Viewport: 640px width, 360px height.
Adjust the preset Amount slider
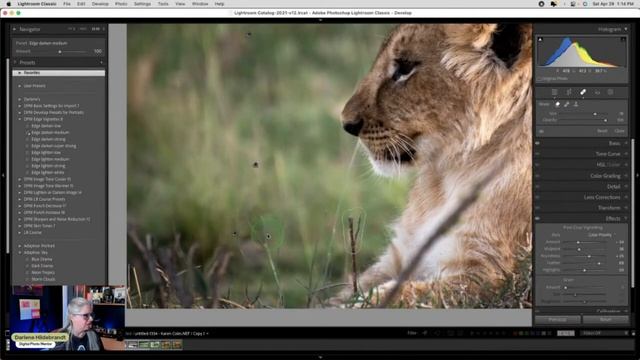pyautogui.click(x=60, y=51)
